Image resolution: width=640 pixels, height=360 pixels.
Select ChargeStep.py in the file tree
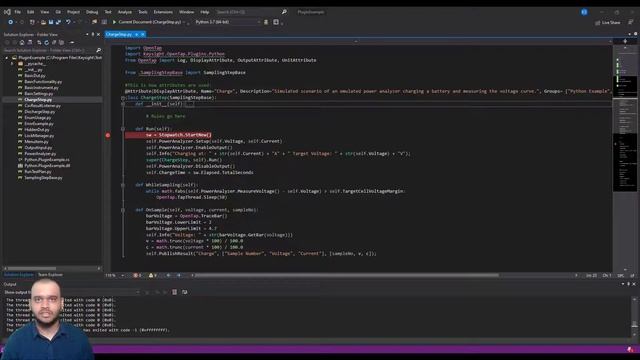pos(38,100)
